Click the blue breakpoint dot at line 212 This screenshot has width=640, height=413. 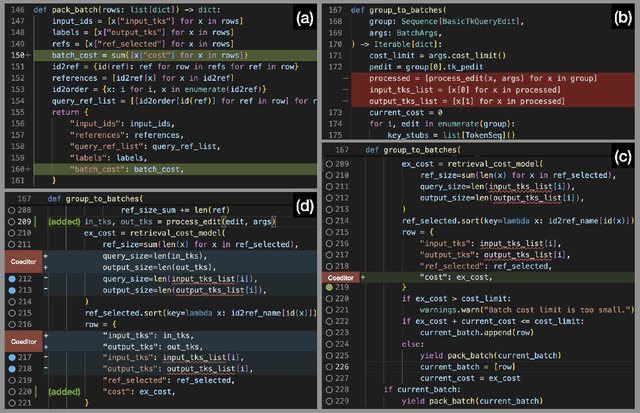pos(10,277)
